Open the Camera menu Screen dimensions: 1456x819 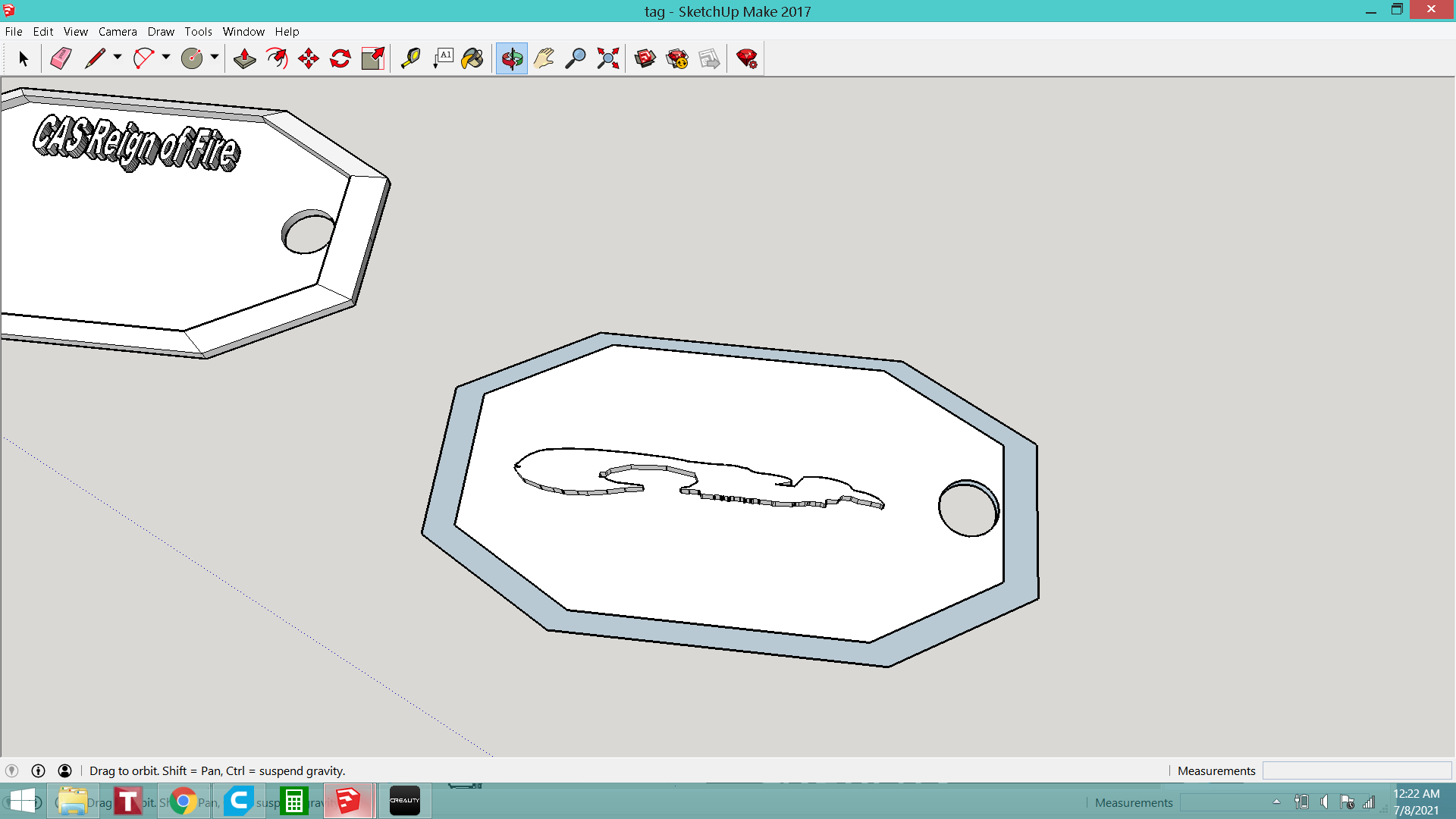118,32
